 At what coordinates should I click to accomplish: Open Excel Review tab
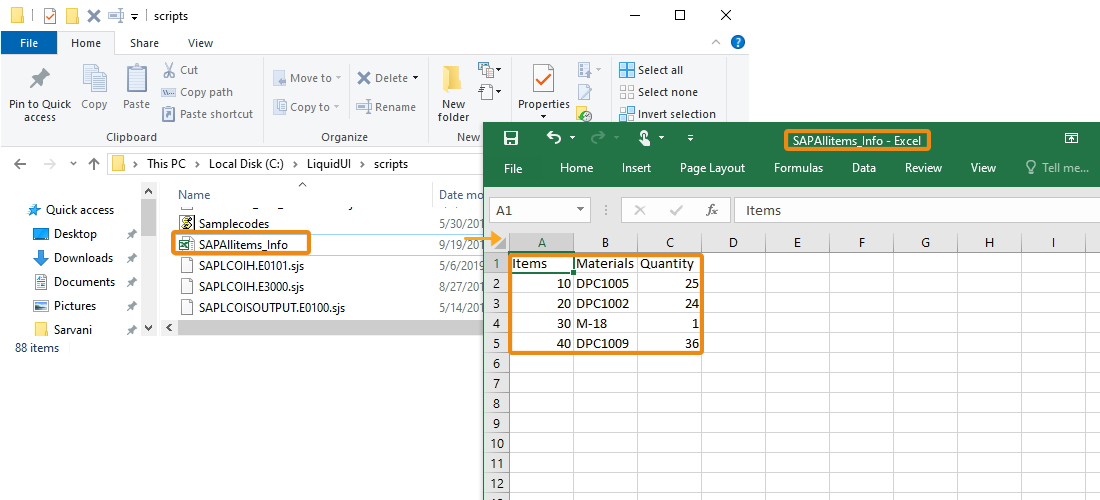(923, 168)
